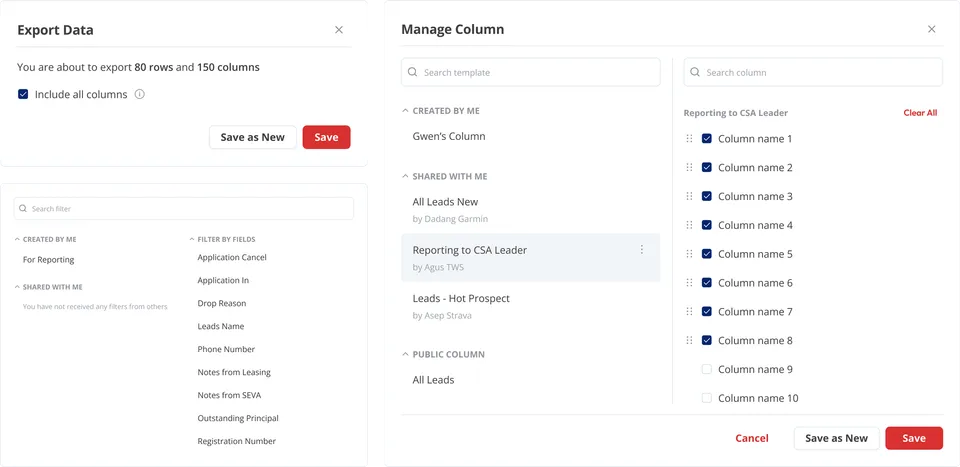The width and height of the screenshot is (960, 467).
Task: Select Reporting to CSA Leader template
Action: 530,258
